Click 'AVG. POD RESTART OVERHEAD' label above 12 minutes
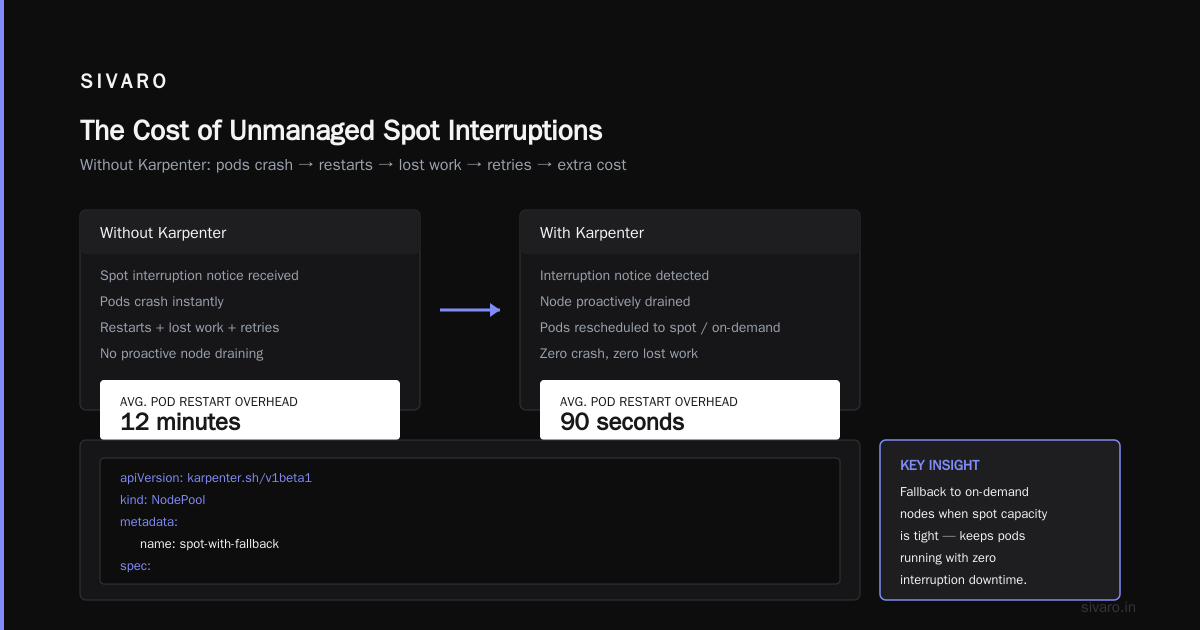Screen dimensions: 1200x630 pyautogui.click(x=209, y=402)
